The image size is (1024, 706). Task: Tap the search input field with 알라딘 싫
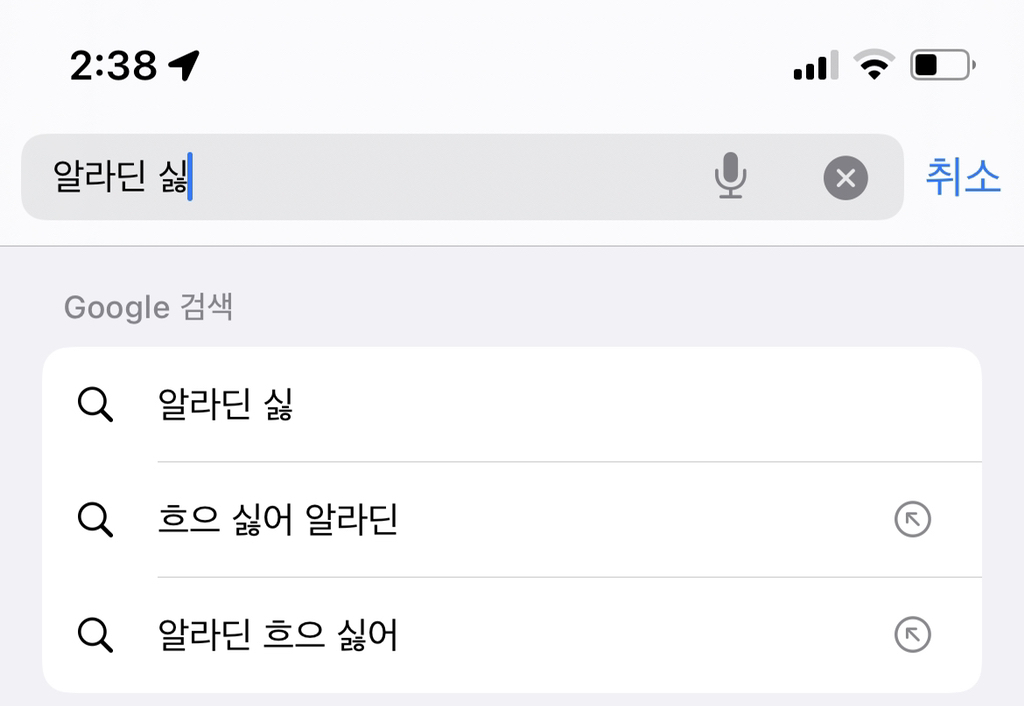point(400,177)
